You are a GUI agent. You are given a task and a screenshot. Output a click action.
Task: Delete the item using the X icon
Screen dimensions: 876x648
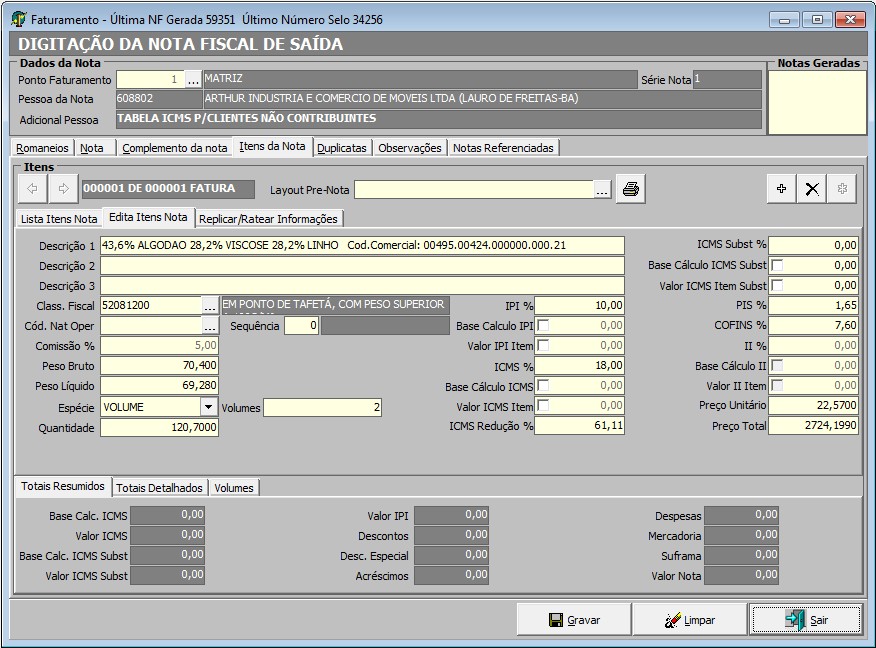point(812,189)
